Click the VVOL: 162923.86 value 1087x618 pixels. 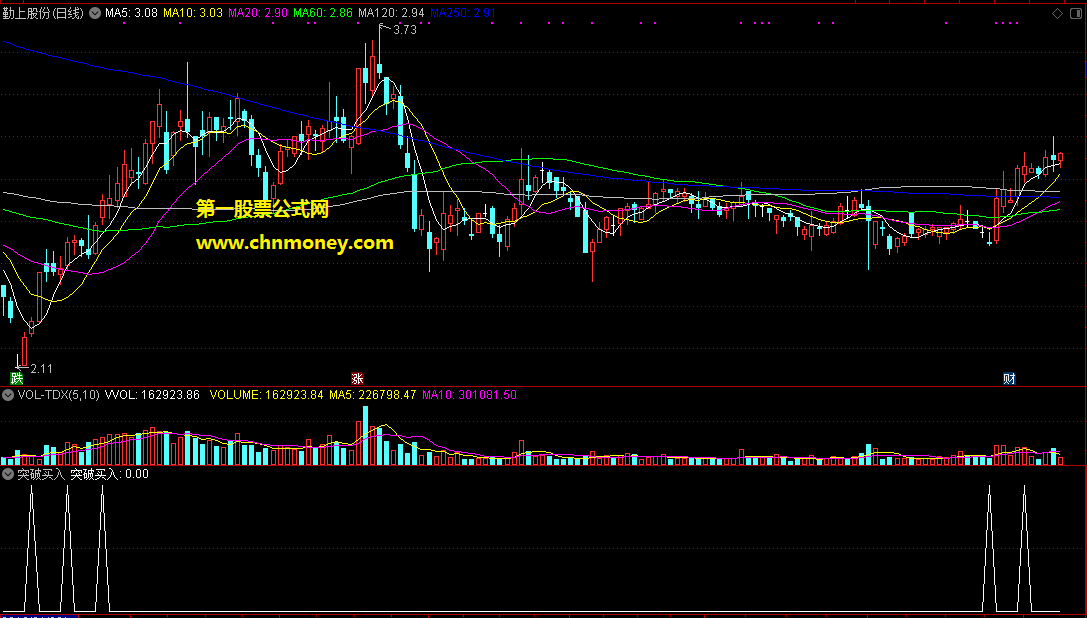click(x=153, y=395)
